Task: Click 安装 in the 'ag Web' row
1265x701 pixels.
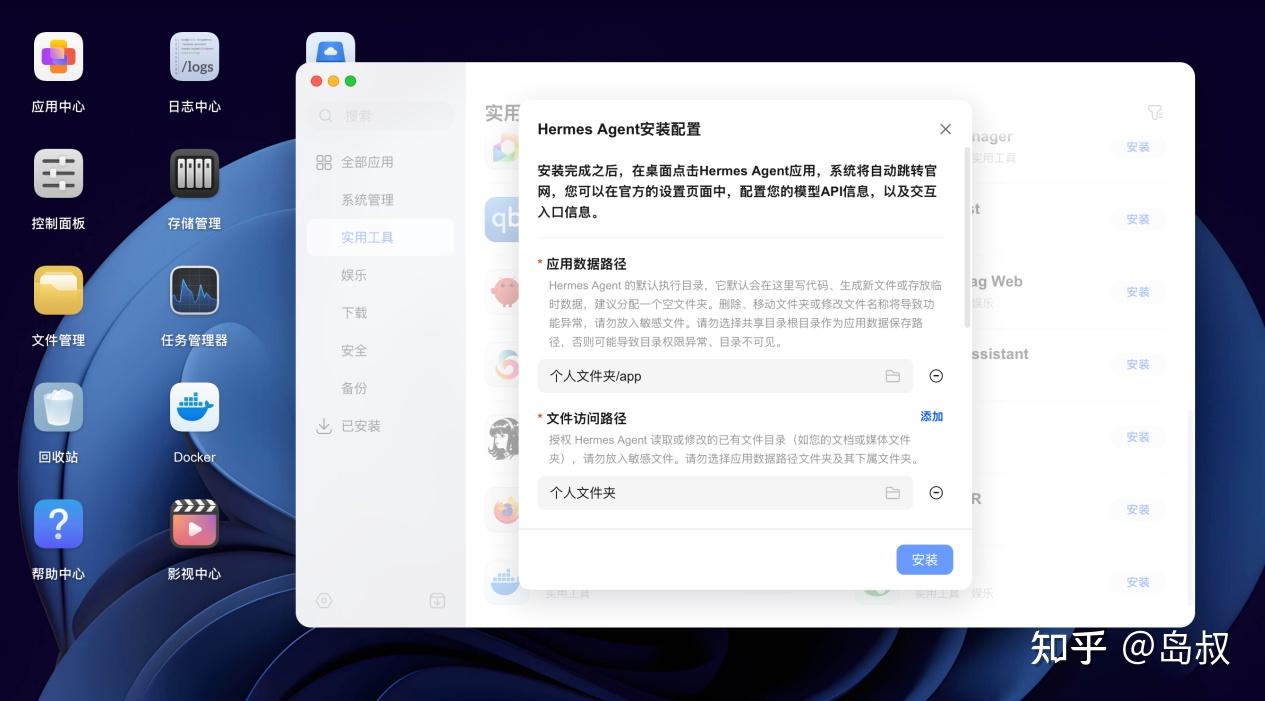Action: (x=1138, y=292)
